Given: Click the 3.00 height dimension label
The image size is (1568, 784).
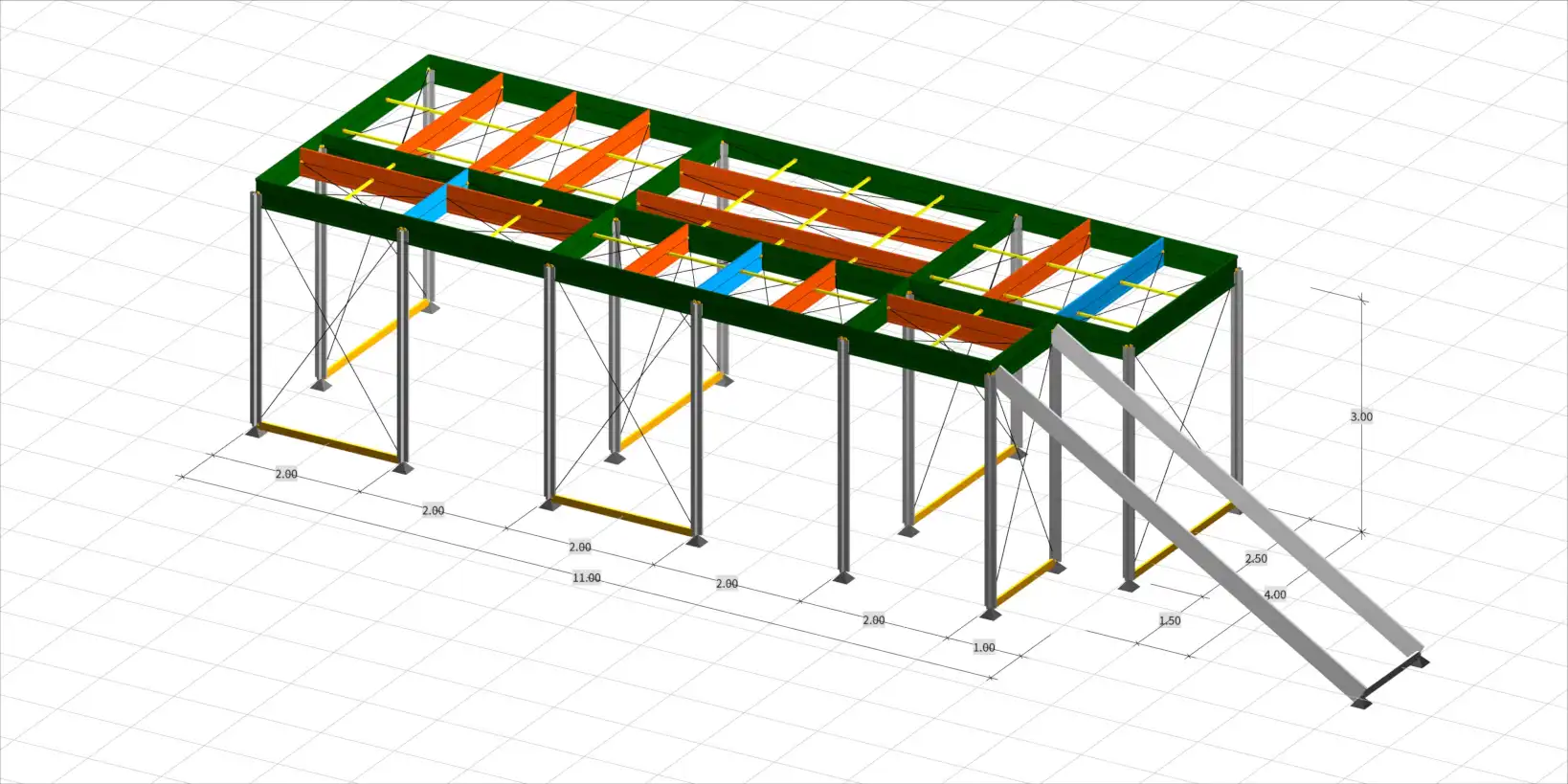Looking at the screenshot, I should (1361, 416).
